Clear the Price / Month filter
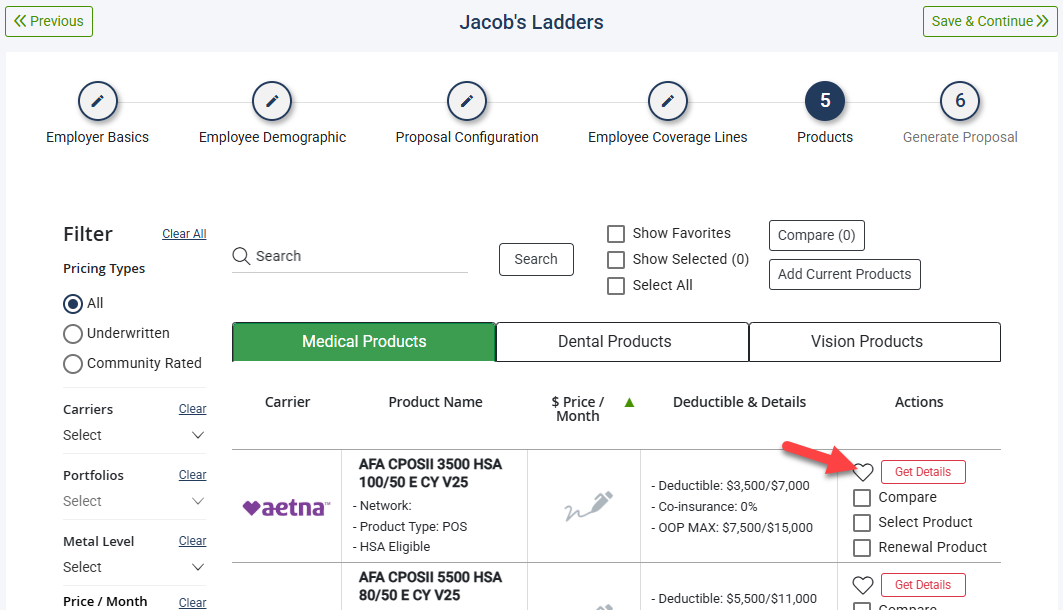Image resolution: width=1063 pixels, height=610 pixels. 193,603
